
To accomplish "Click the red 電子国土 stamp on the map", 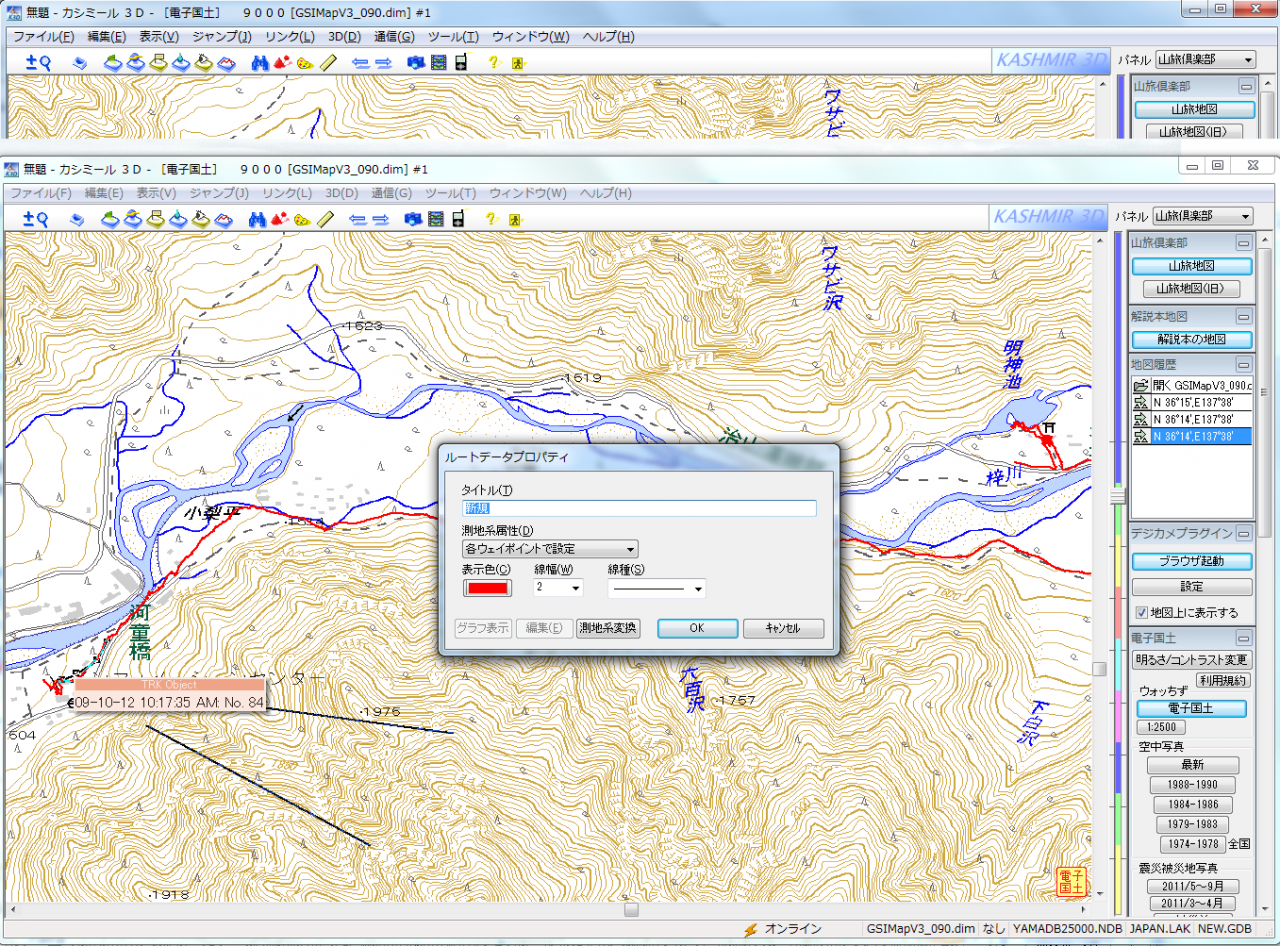I will [1071, 880].
